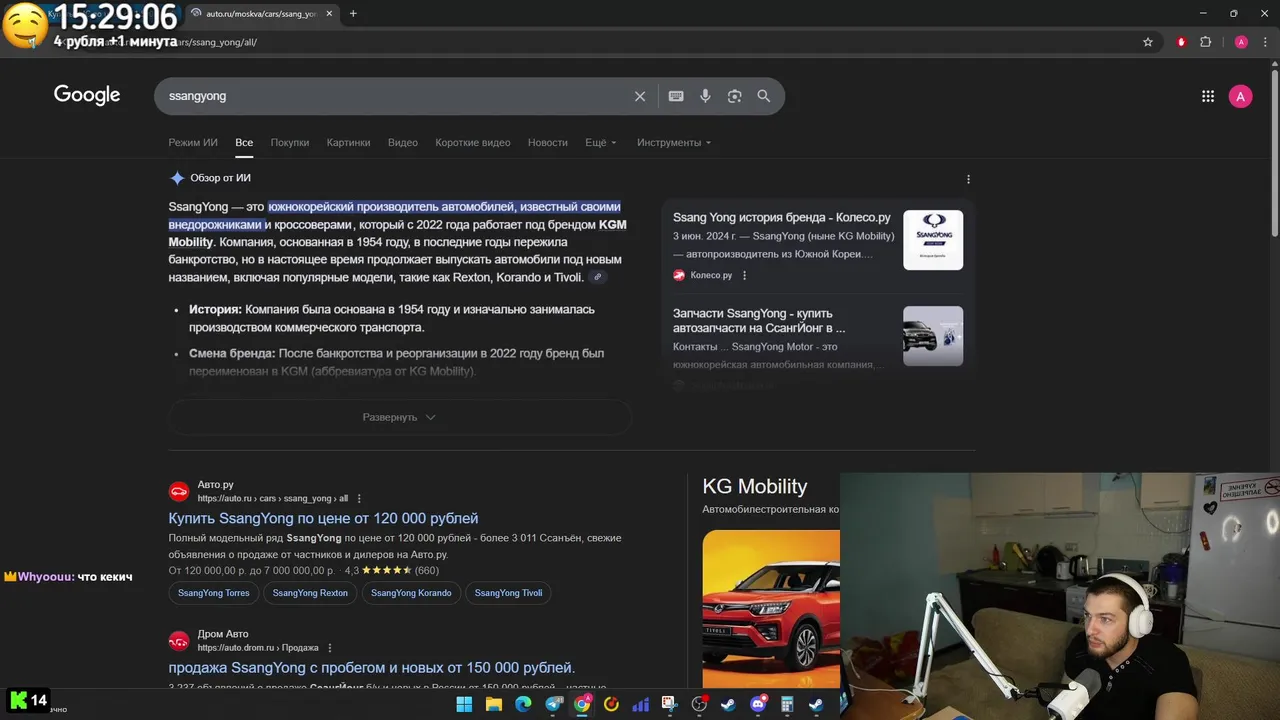Open Google account avatar on page
The width and height of the screenshot is (1280, 720).
pos(1240,96)
